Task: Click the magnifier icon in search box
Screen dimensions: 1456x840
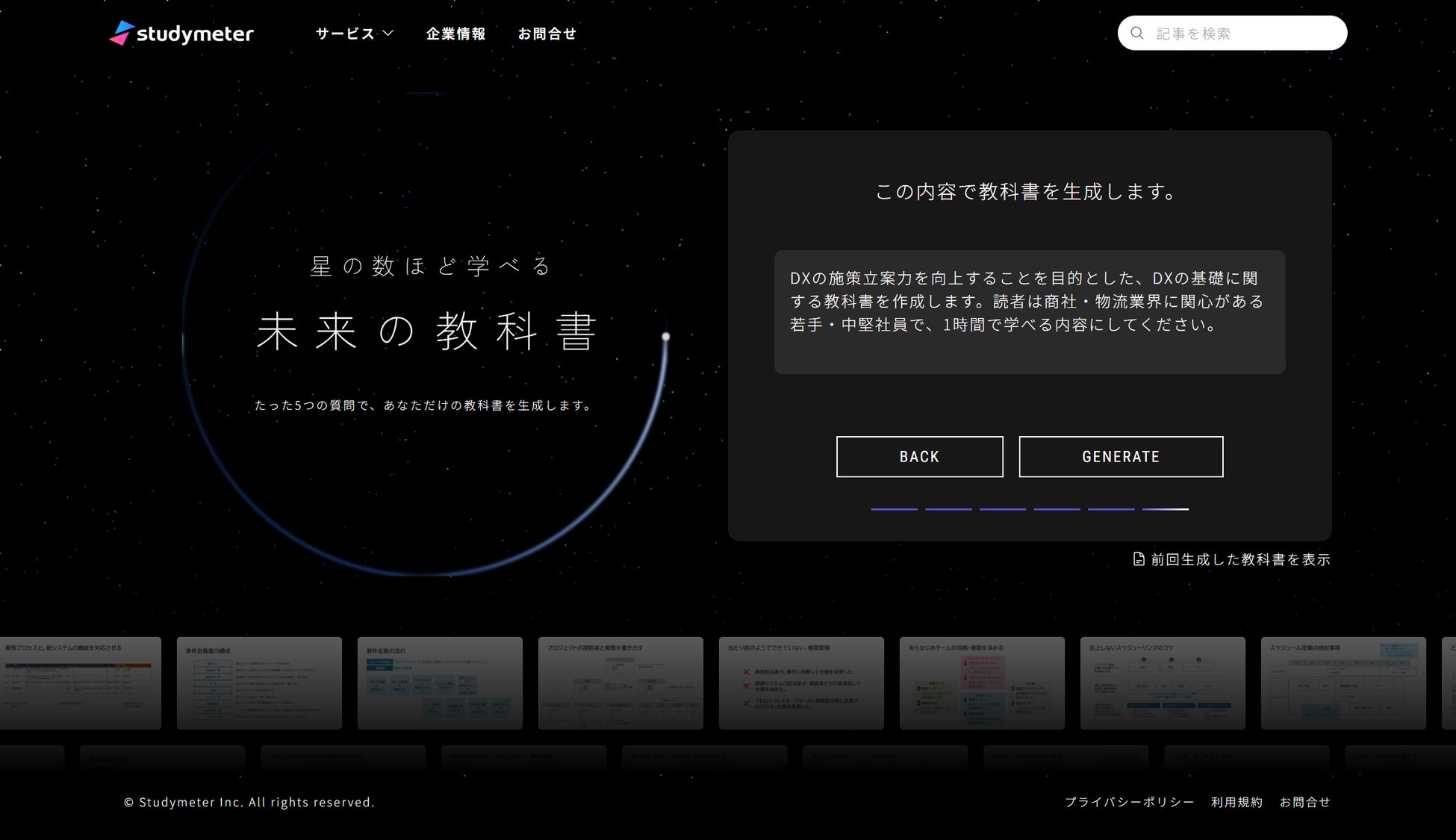Action: pos(1137,33)
